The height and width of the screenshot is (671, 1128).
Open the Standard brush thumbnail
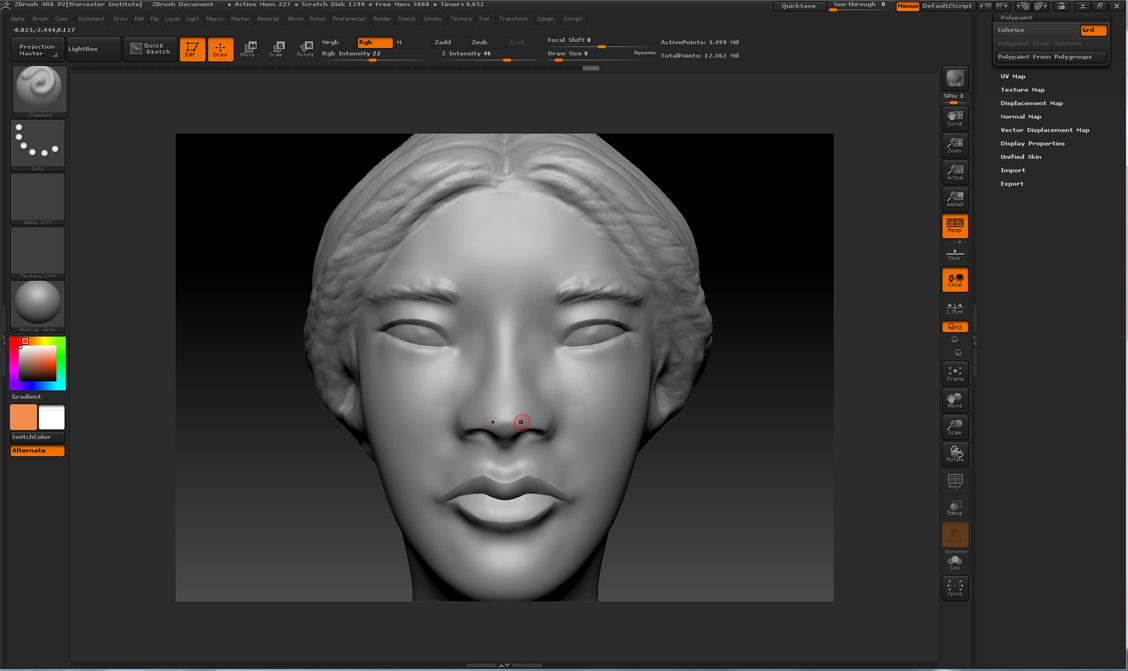tap(39, 90)
